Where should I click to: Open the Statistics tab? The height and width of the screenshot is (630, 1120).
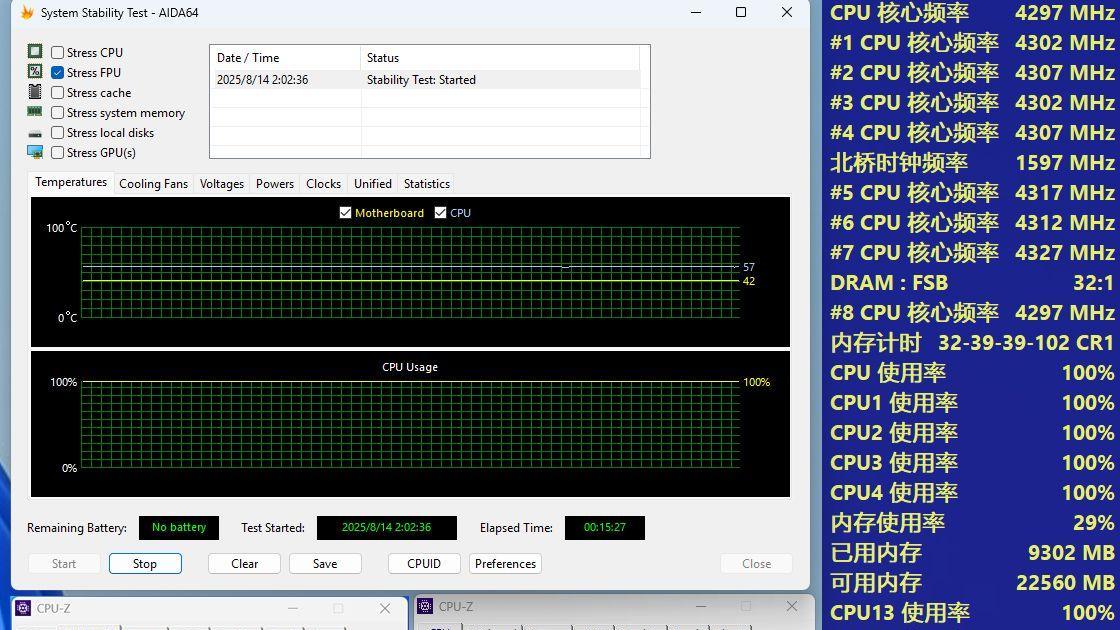tap(426, 184)
